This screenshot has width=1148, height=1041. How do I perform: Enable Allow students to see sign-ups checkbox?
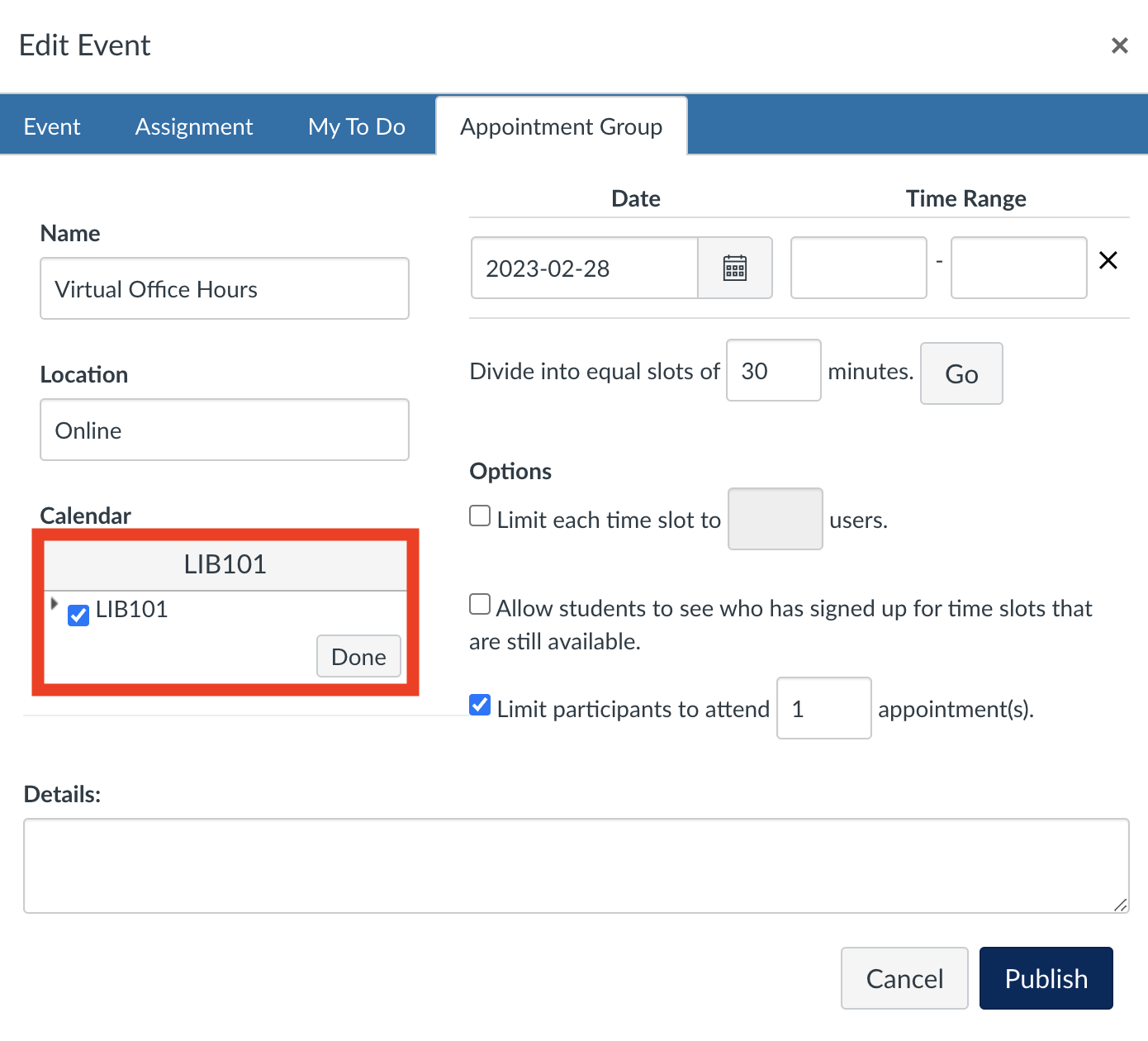click(x=480, y=604)
